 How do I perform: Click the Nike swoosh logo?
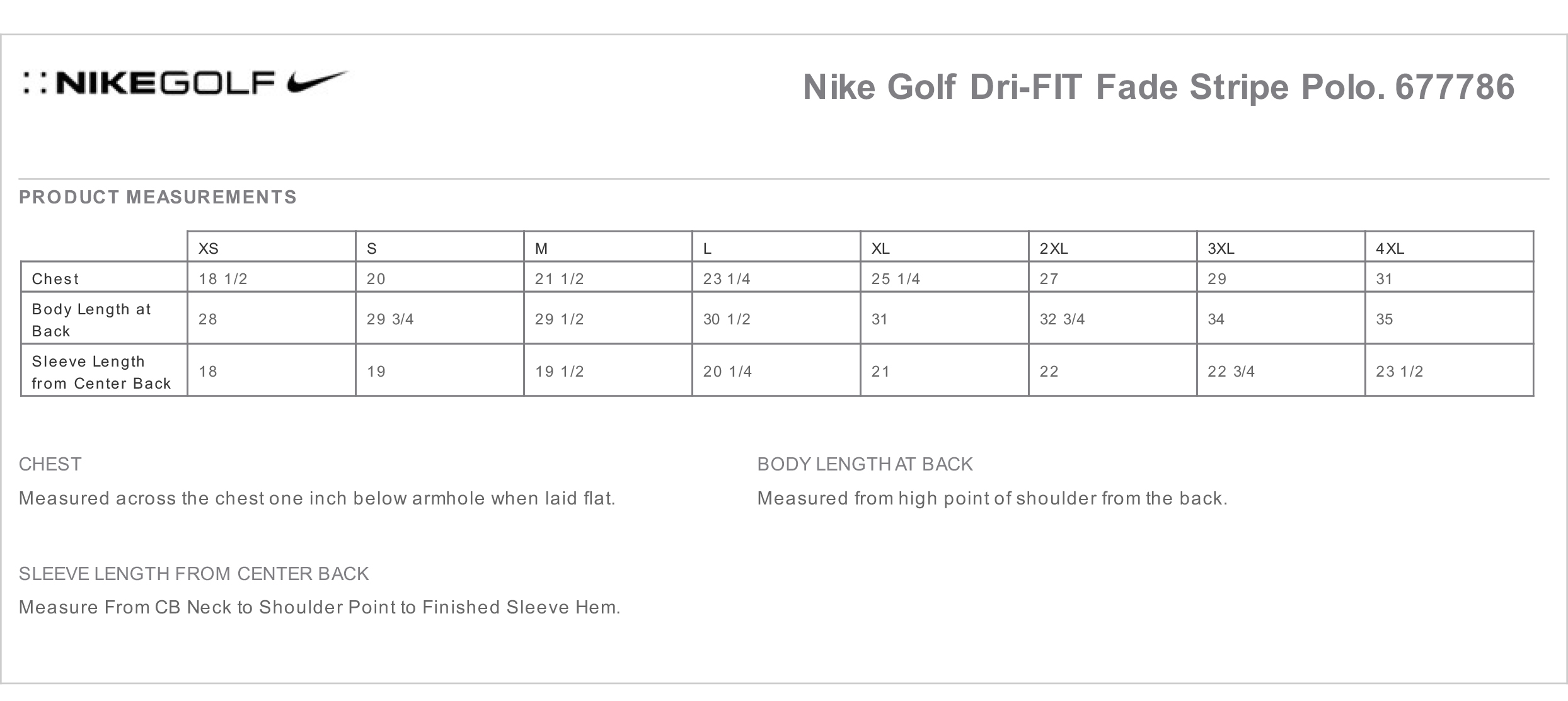click(318, 83)
